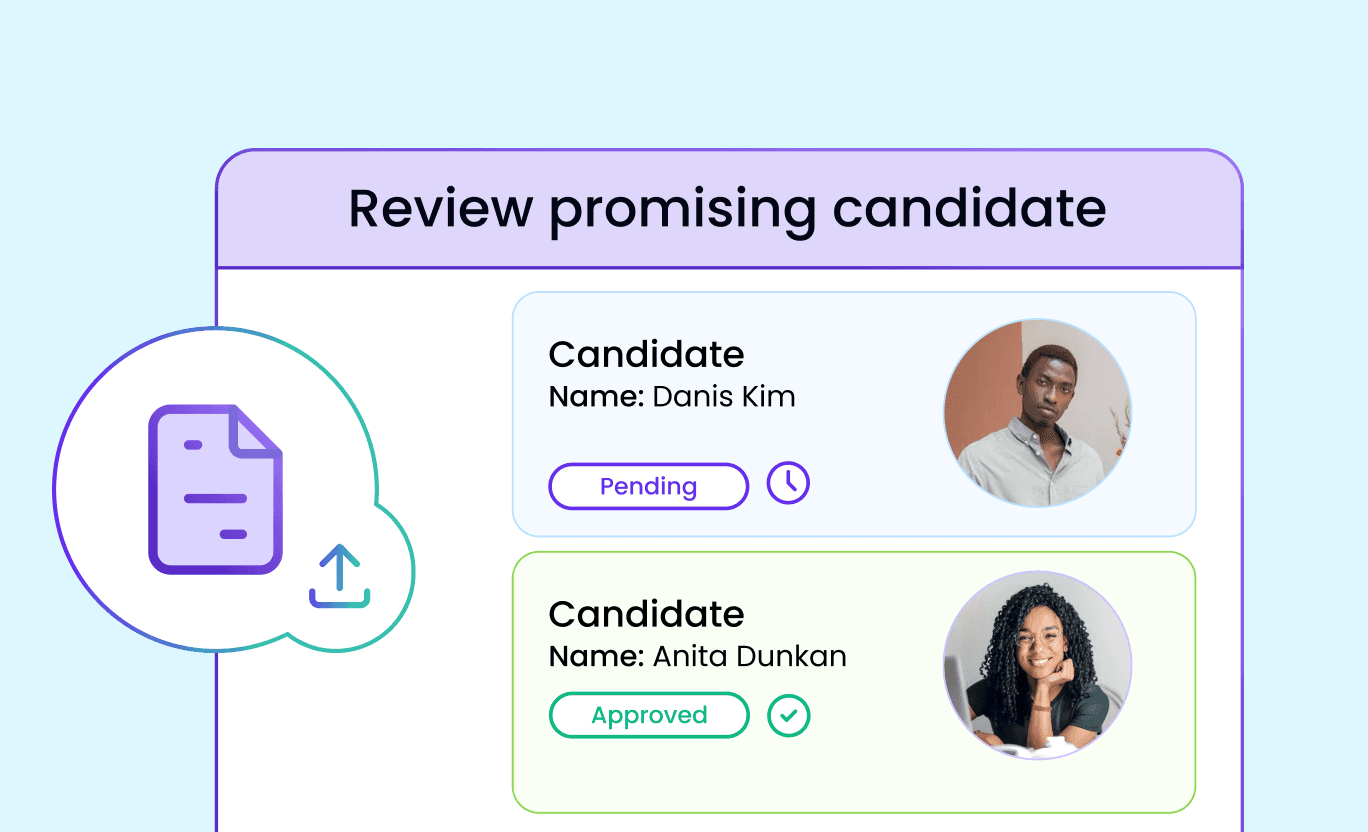
Task: Select the green approved candidate card
Action: click(854, 682)
